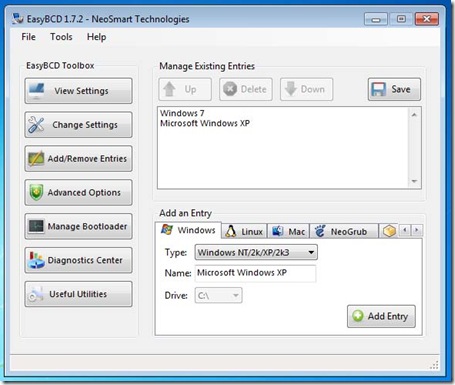This screenshot has width=455, height=385.
Task: Go to Add/Remove Entries
Action: point(78,159)
